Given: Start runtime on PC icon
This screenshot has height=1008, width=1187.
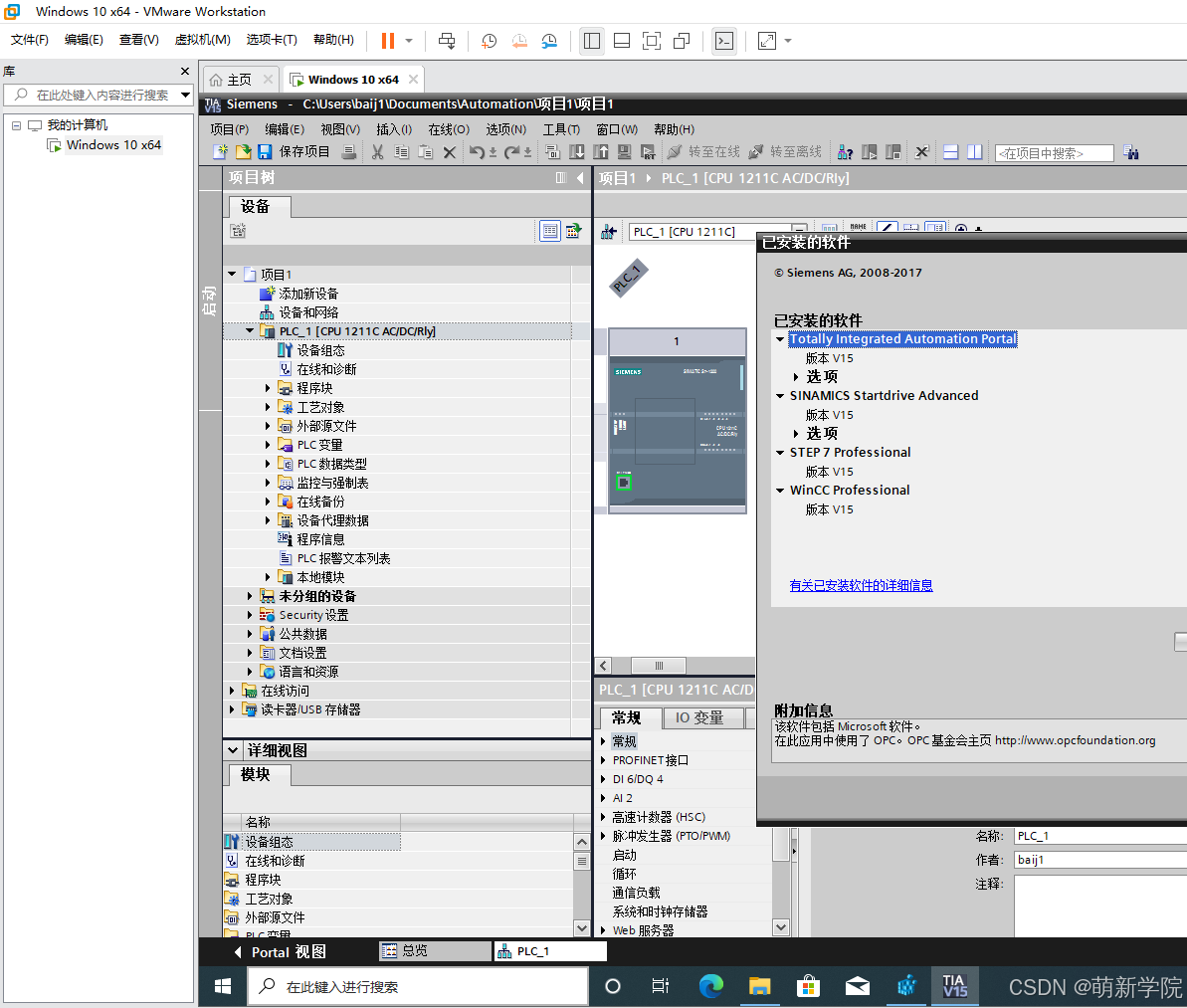Looking at the screenshot, I should (648, 152).
